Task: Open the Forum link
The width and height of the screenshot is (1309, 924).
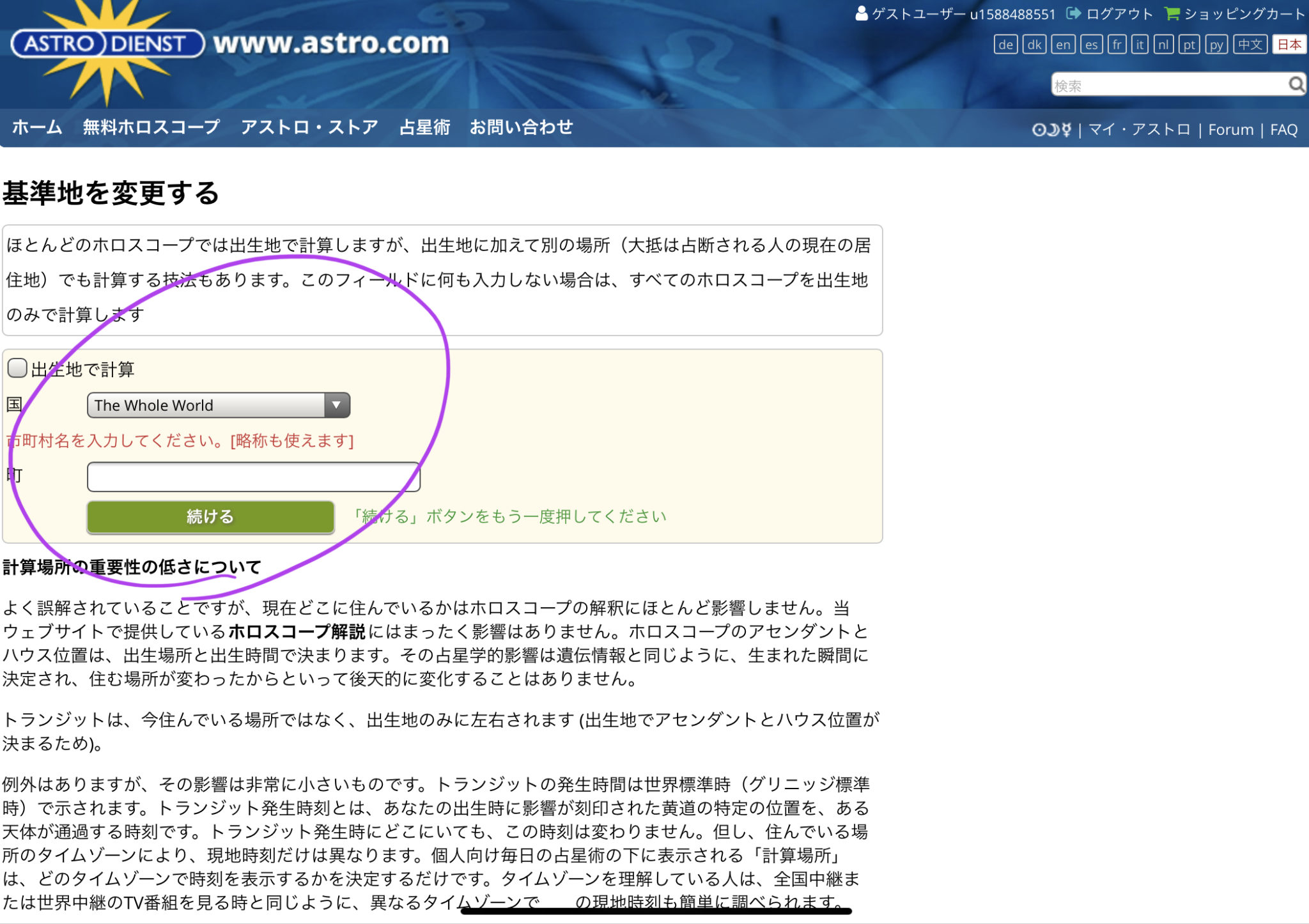Action: click(x=1230, y=129)
